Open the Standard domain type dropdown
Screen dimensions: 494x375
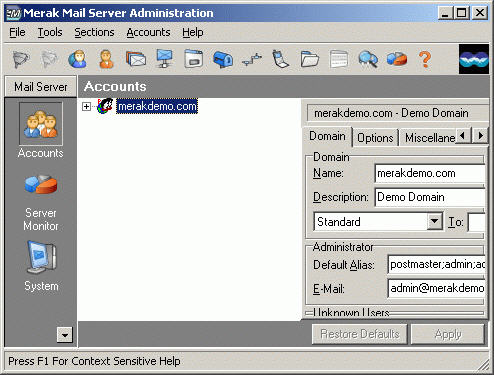(434, 221)
